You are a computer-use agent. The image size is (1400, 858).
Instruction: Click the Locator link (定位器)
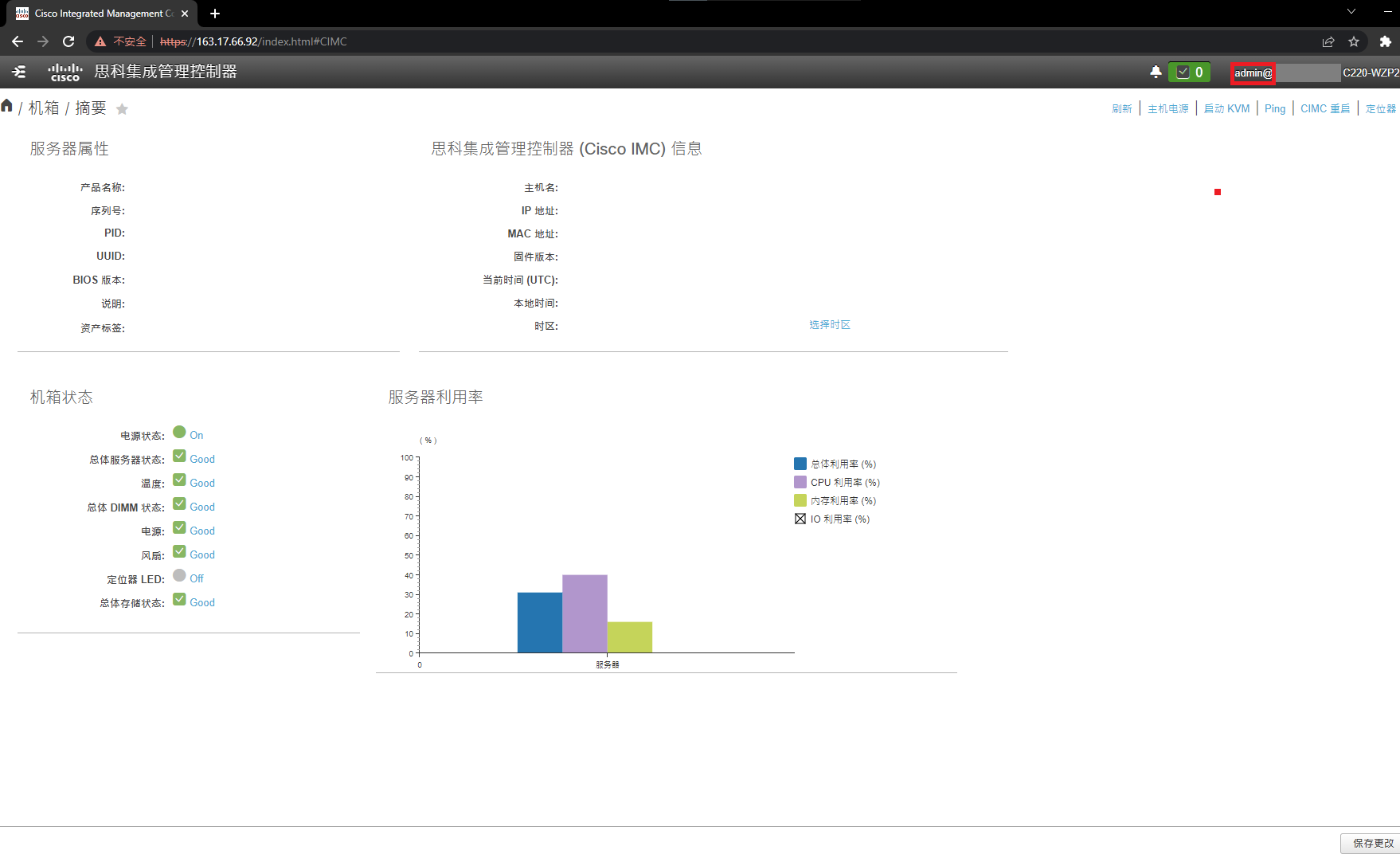(x=1381, y=109)
